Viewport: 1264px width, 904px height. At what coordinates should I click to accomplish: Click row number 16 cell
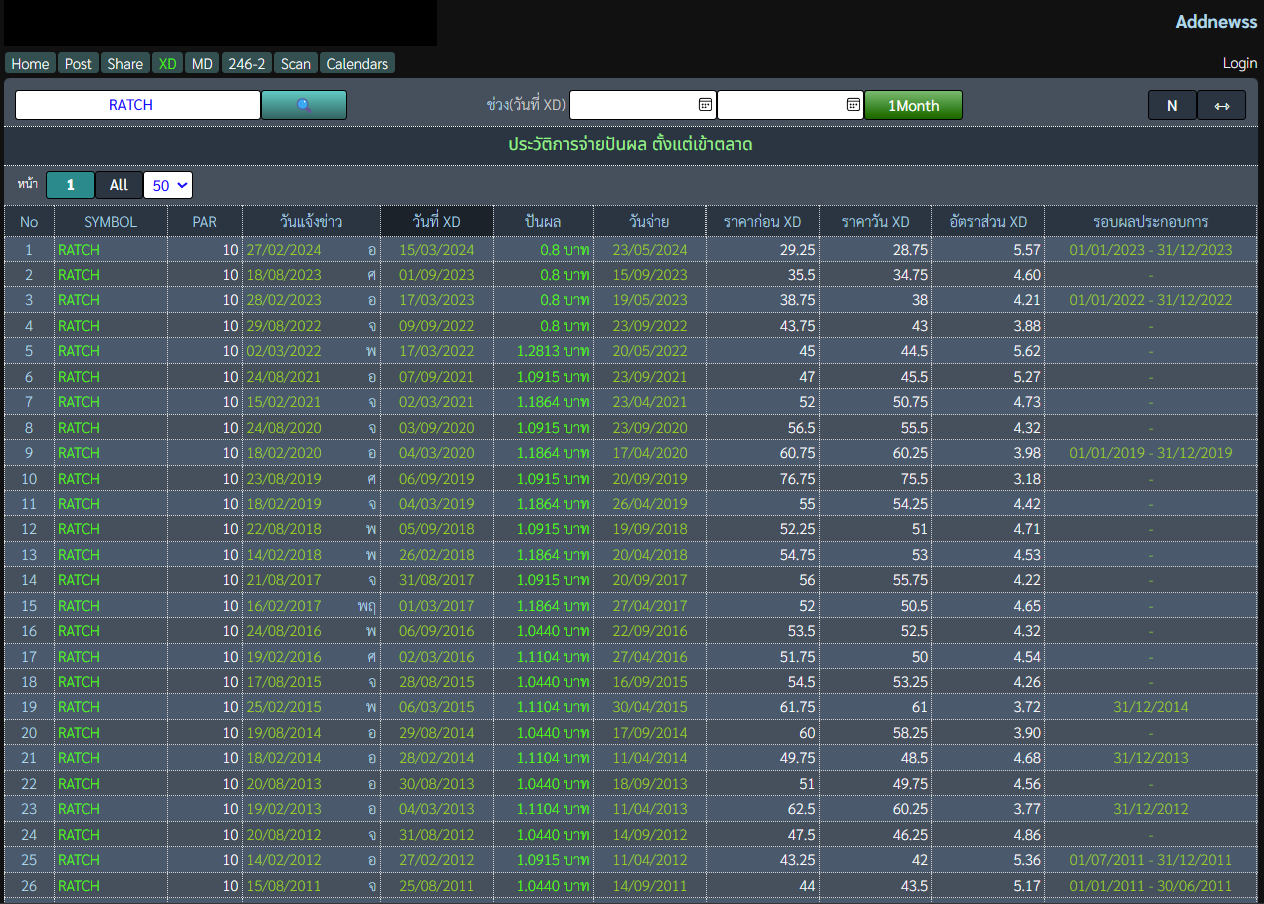(x=29, y=631)
